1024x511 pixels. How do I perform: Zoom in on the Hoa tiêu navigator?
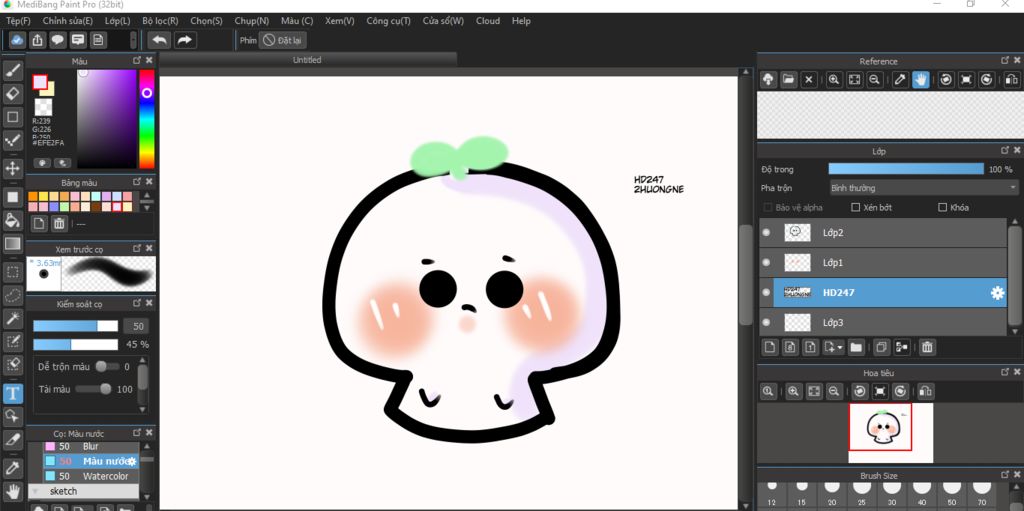click(x=793, y=391)
